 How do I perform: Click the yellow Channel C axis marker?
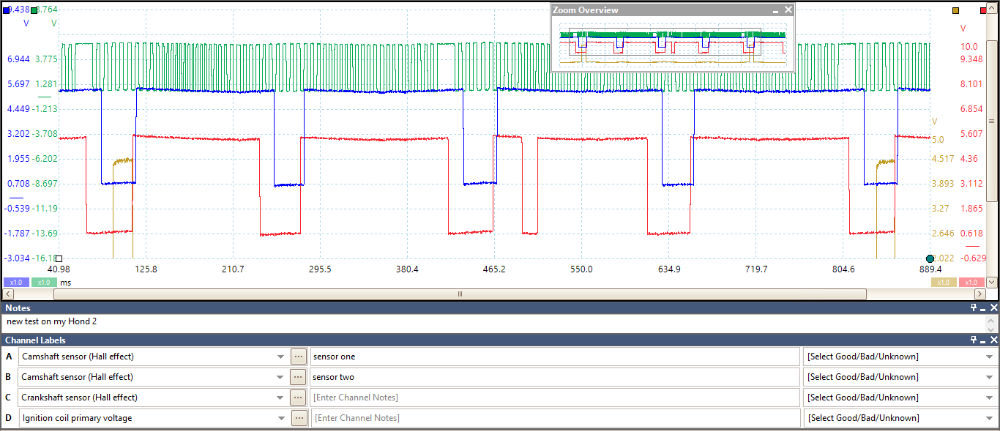955,9
